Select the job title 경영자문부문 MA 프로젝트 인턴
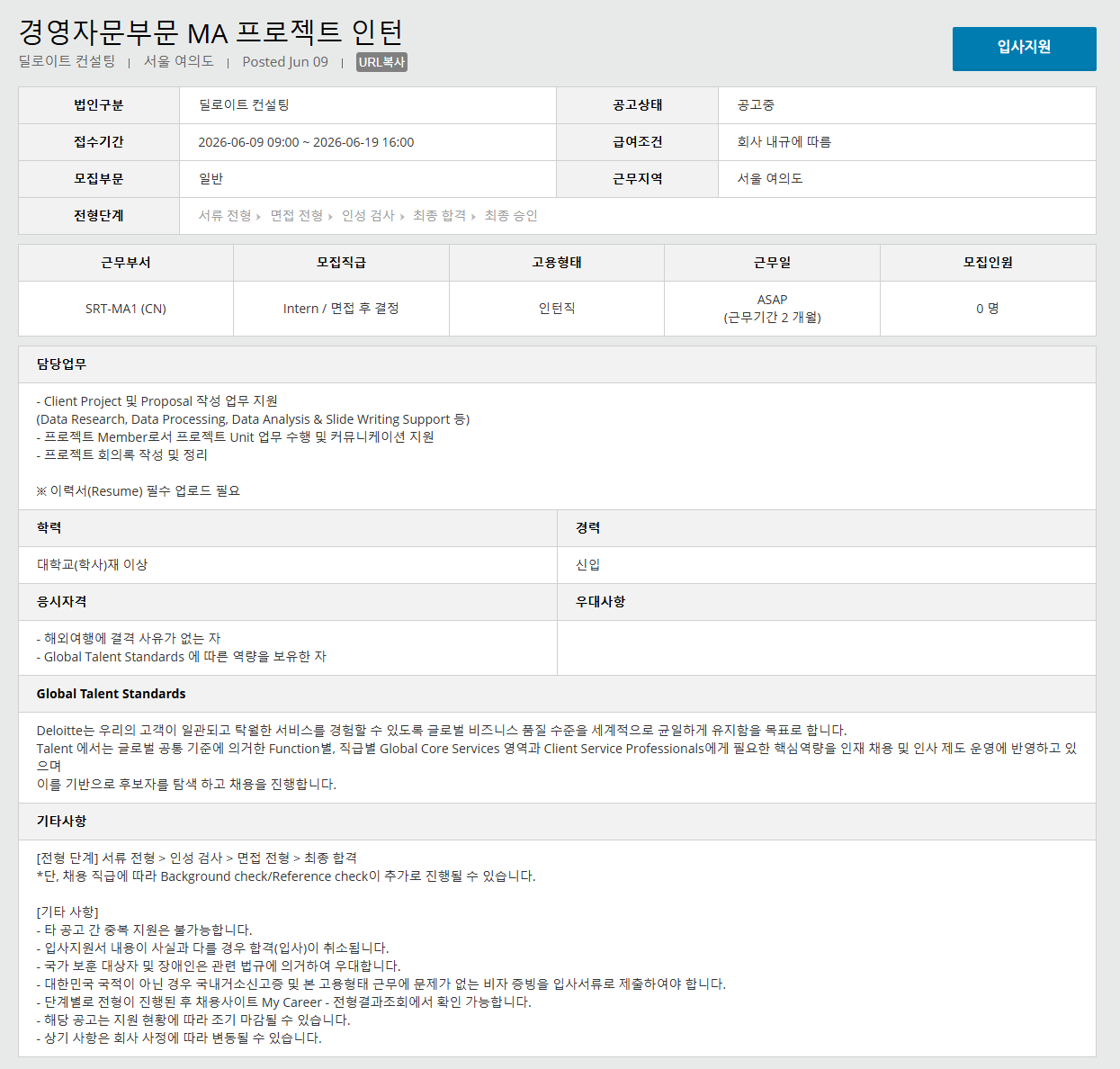Image resolution: width=1120 pixels, height=1069 pixels. pos(211,32)
